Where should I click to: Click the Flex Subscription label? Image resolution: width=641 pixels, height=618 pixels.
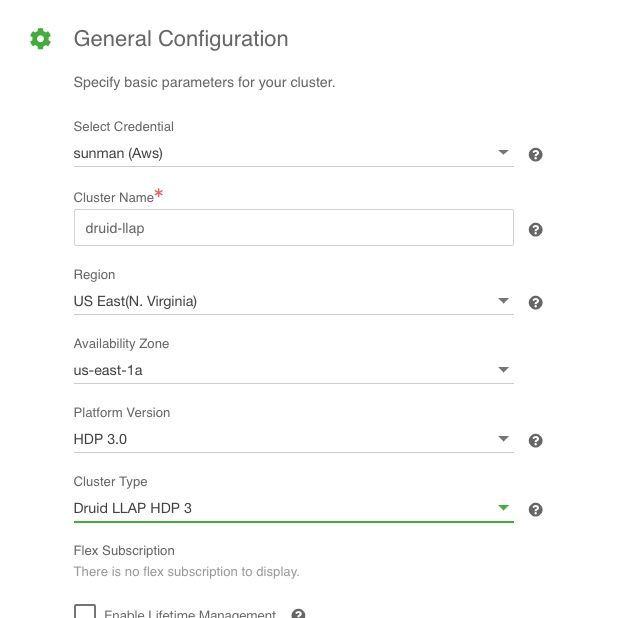pos(124,551)
